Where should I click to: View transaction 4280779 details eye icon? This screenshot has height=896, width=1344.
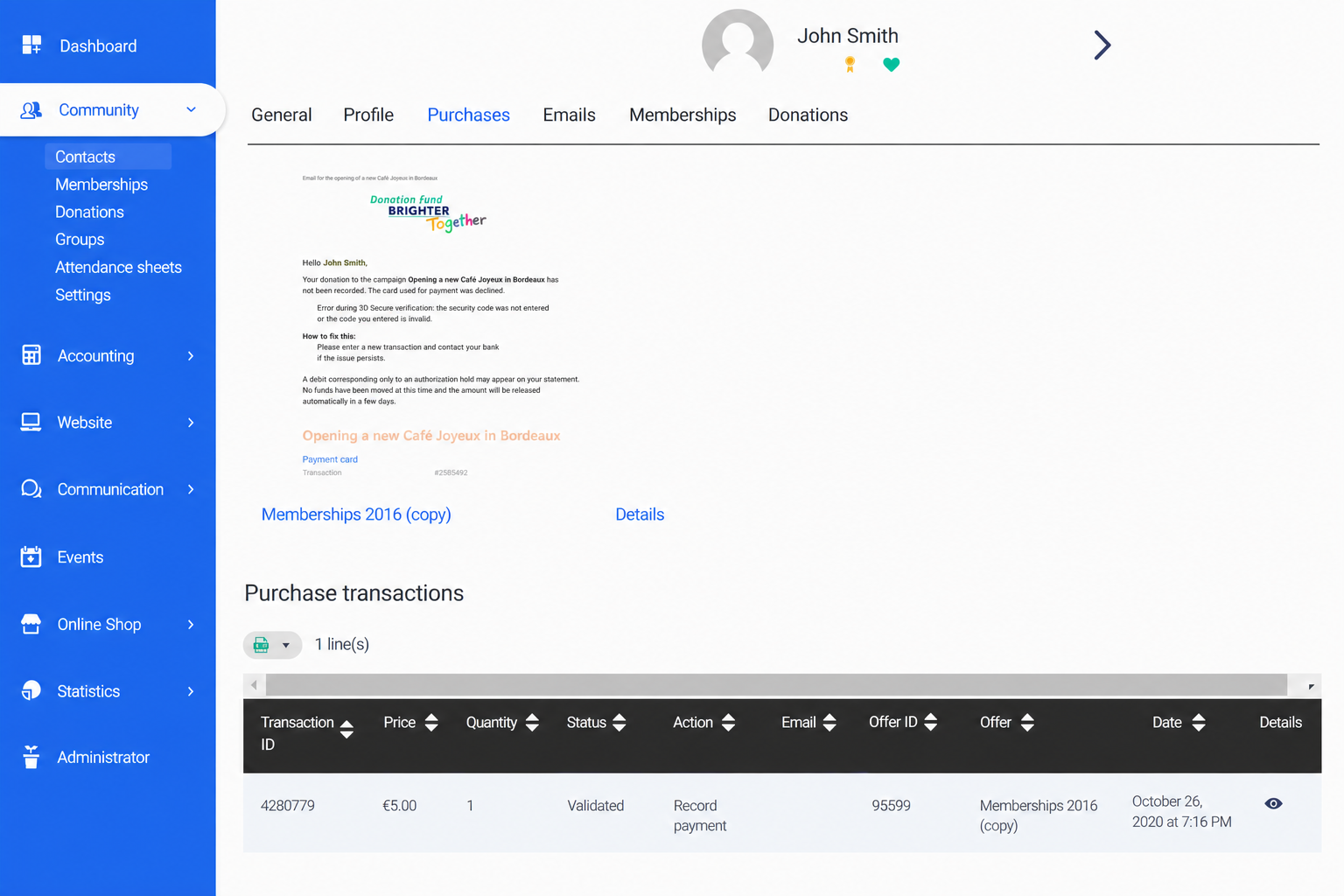tap(1273, 803)
